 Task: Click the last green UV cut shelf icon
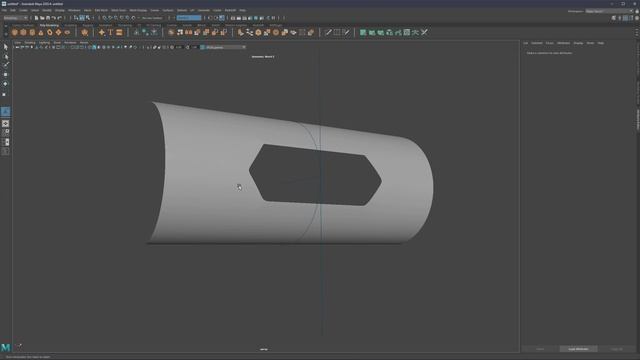tap(424, 32)
